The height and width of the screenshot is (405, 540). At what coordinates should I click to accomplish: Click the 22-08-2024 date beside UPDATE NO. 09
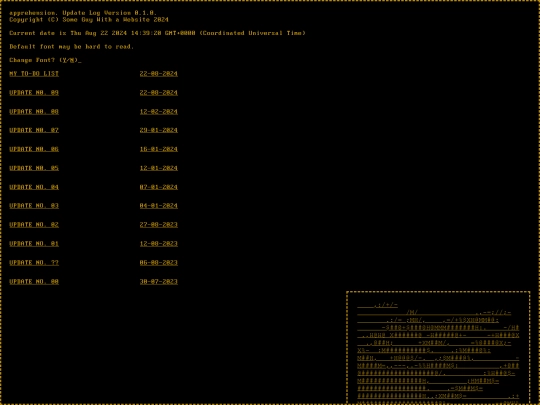[159, 93]
